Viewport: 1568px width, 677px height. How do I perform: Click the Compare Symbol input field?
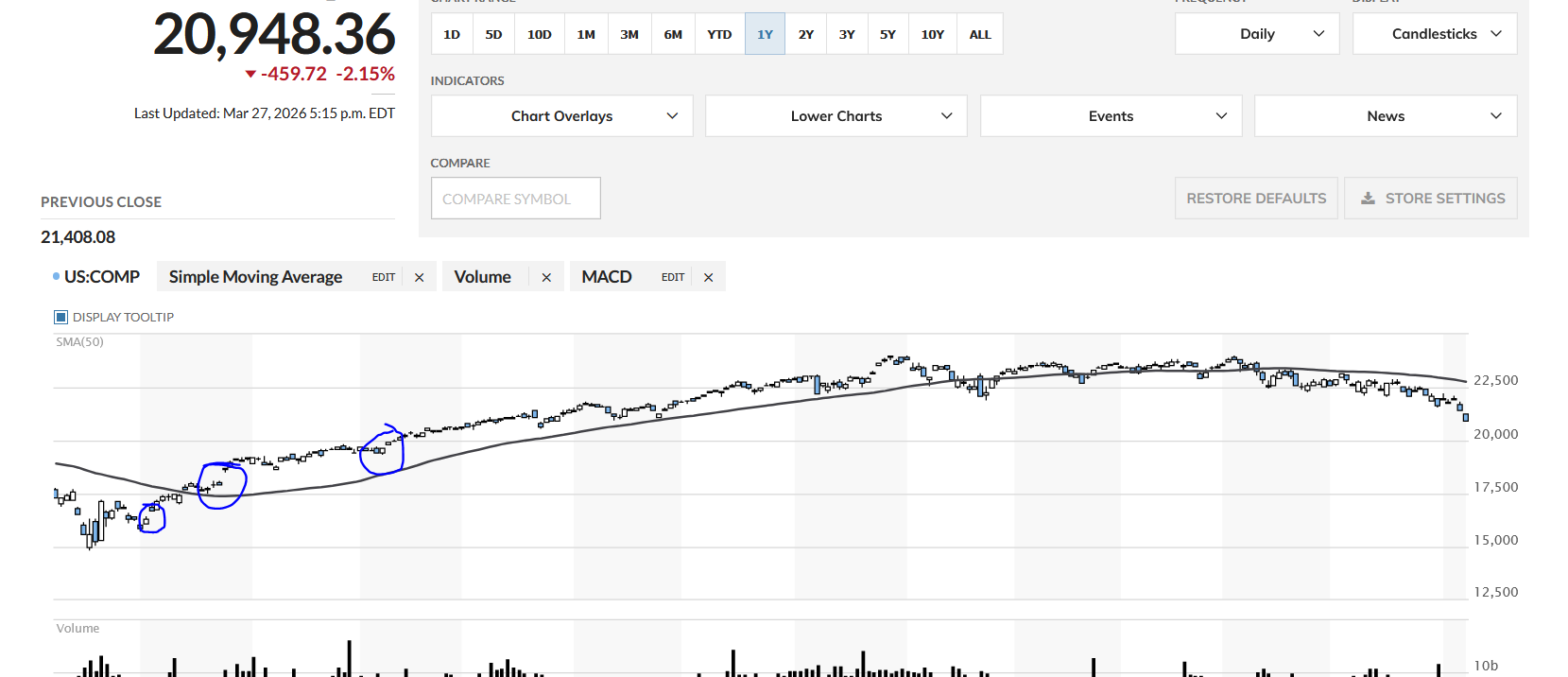pyautogui.click(x=516, y=199)
